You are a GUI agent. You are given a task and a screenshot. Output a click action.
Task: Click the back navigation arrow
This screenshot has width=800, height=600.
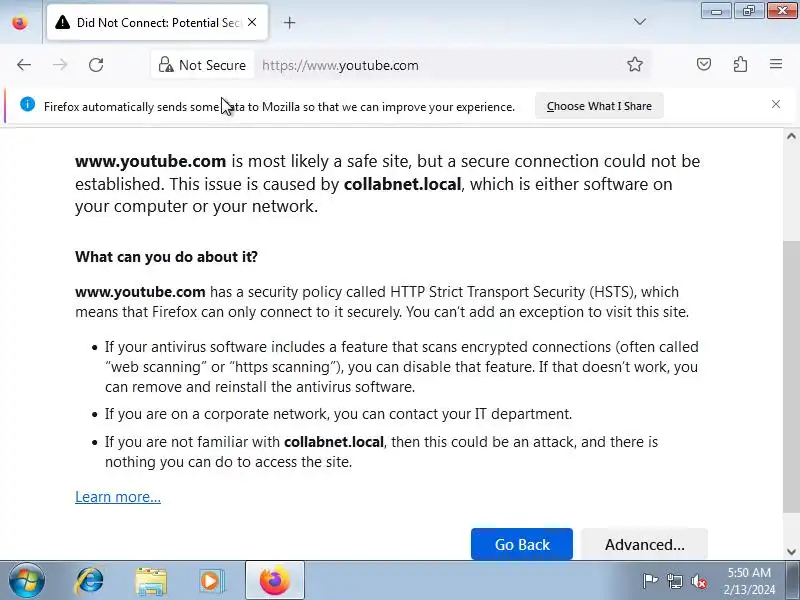(x=24, y=65)
